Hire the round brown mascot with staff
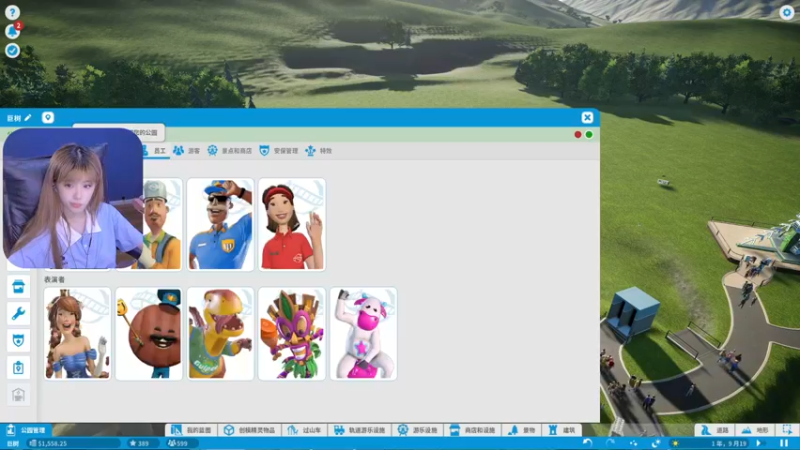 click(149, 334)
